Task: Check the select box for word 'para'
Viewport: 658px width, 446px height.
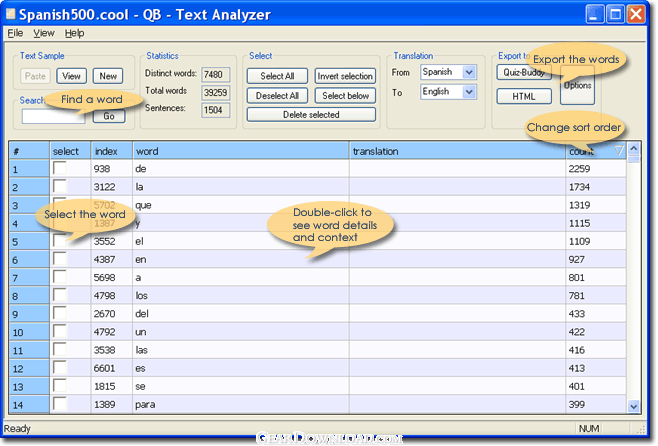Action: 60,404
